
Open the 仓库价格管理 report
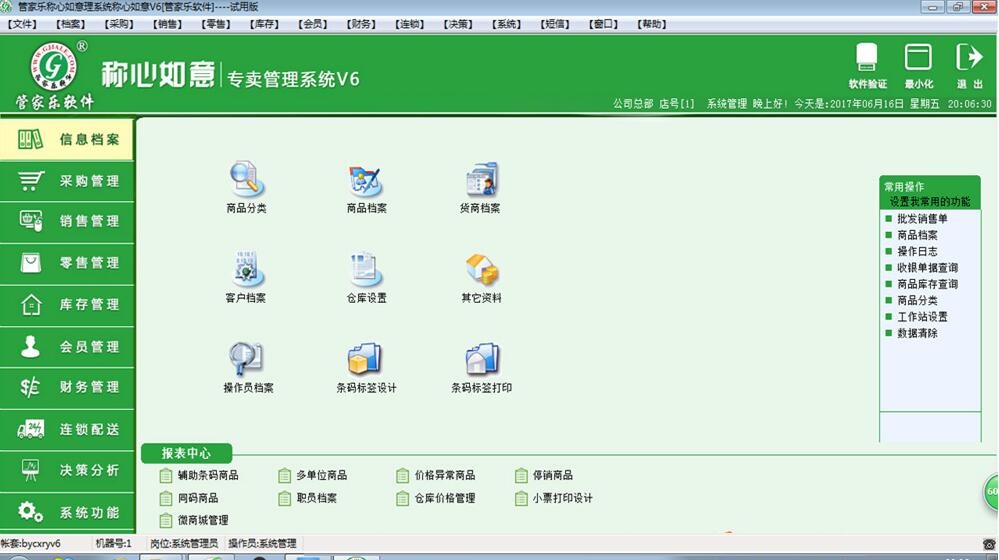pos(436,498)
